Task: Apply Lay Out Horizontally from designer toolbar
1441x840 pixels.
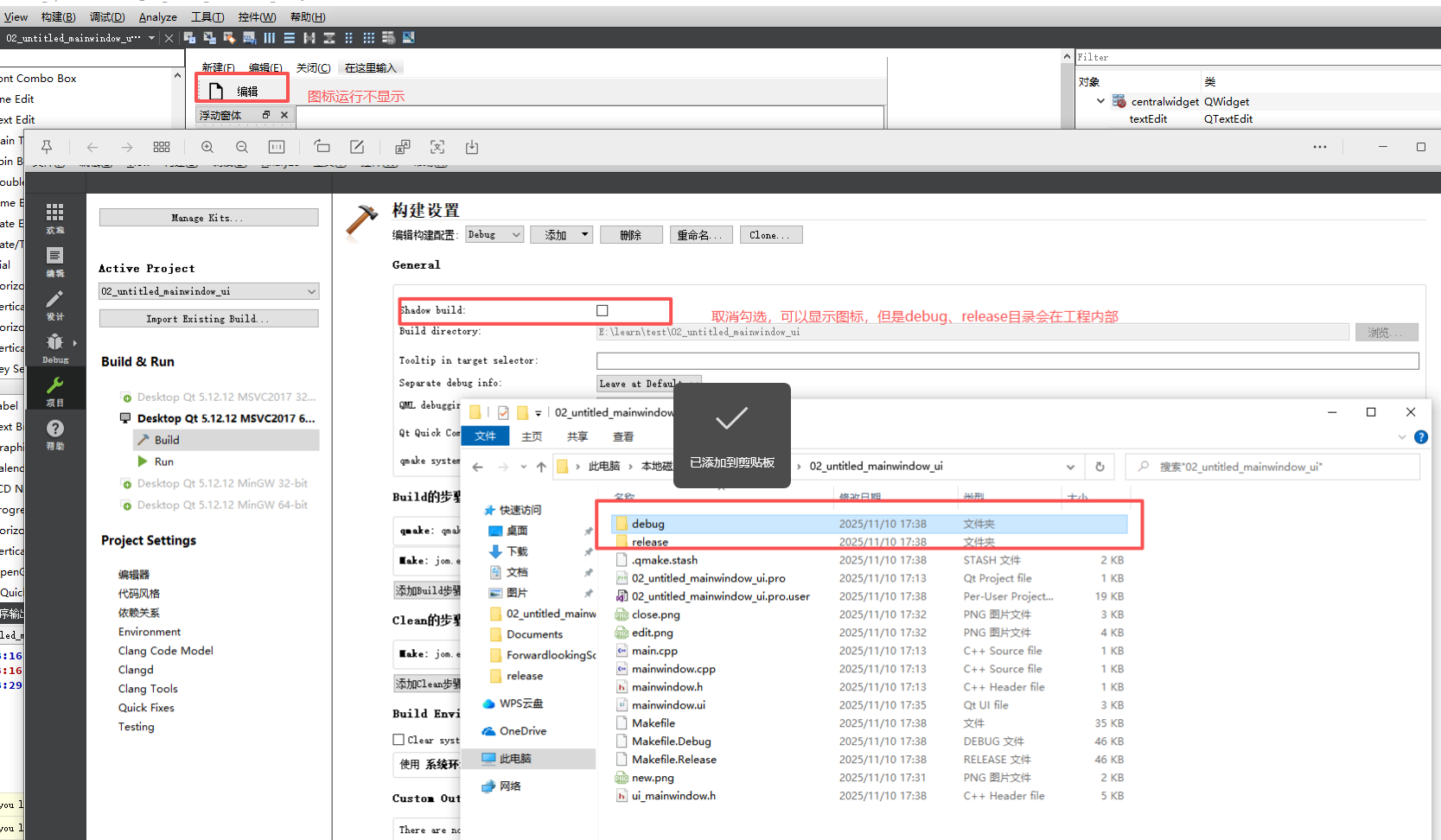Action: click(x=270, y=38)
